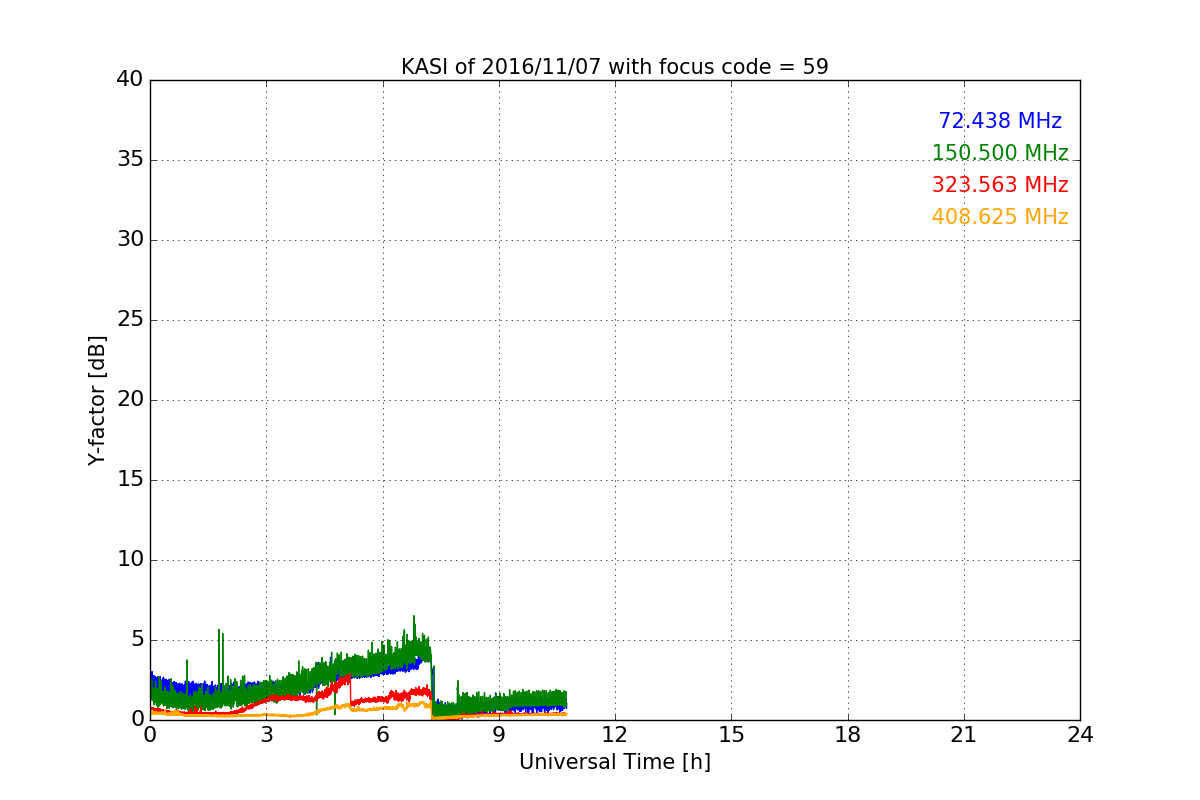Click the x-axis tick label 6
The image size is (1200, 800).
pos(383,735)
